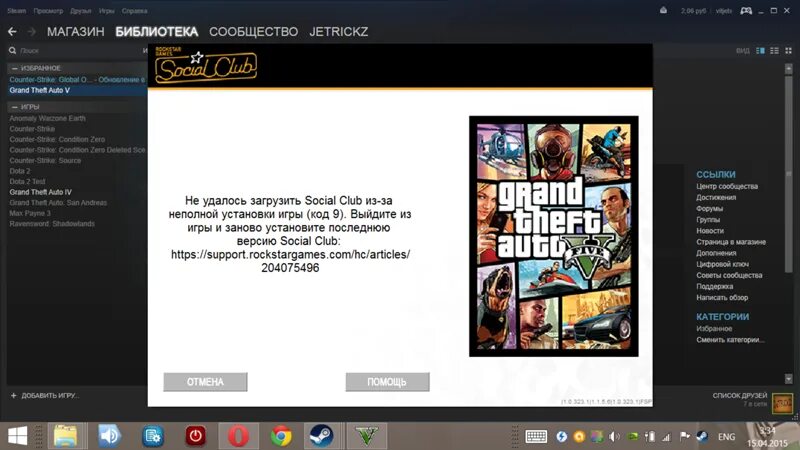Viewport: 800px width, 450px height.
Task: Open the touch keyboard tray icon
Action: click(x=536, y=436)
